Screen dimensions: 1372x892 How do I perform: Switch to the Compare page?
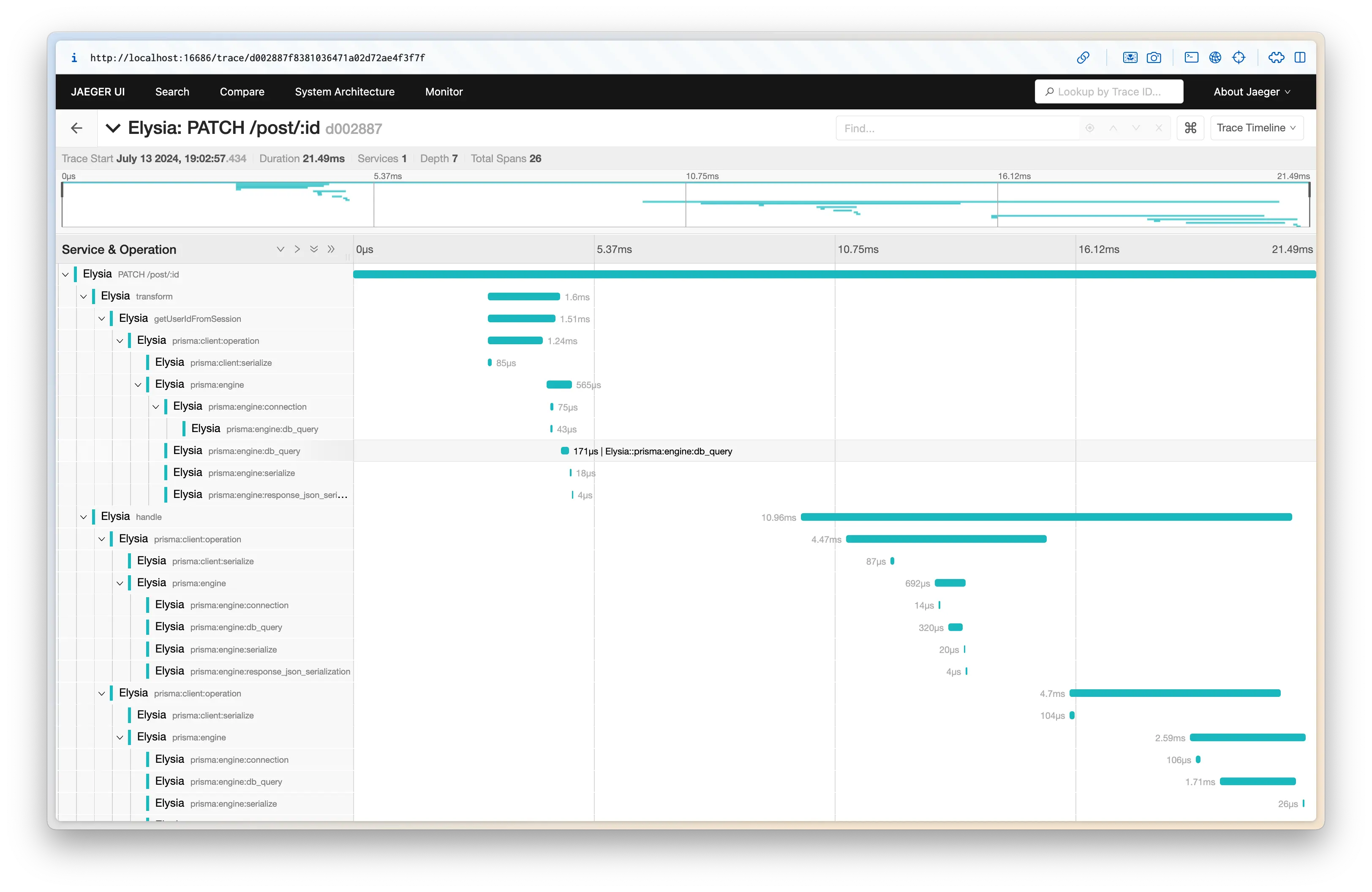pos(242,92)
